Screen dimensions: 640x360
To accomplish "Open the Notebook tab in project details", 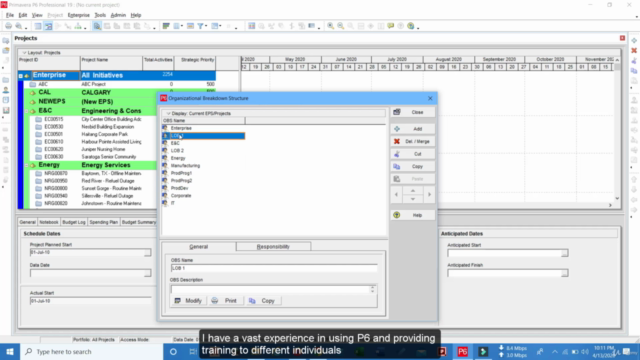I will click(x=49, y=222).
